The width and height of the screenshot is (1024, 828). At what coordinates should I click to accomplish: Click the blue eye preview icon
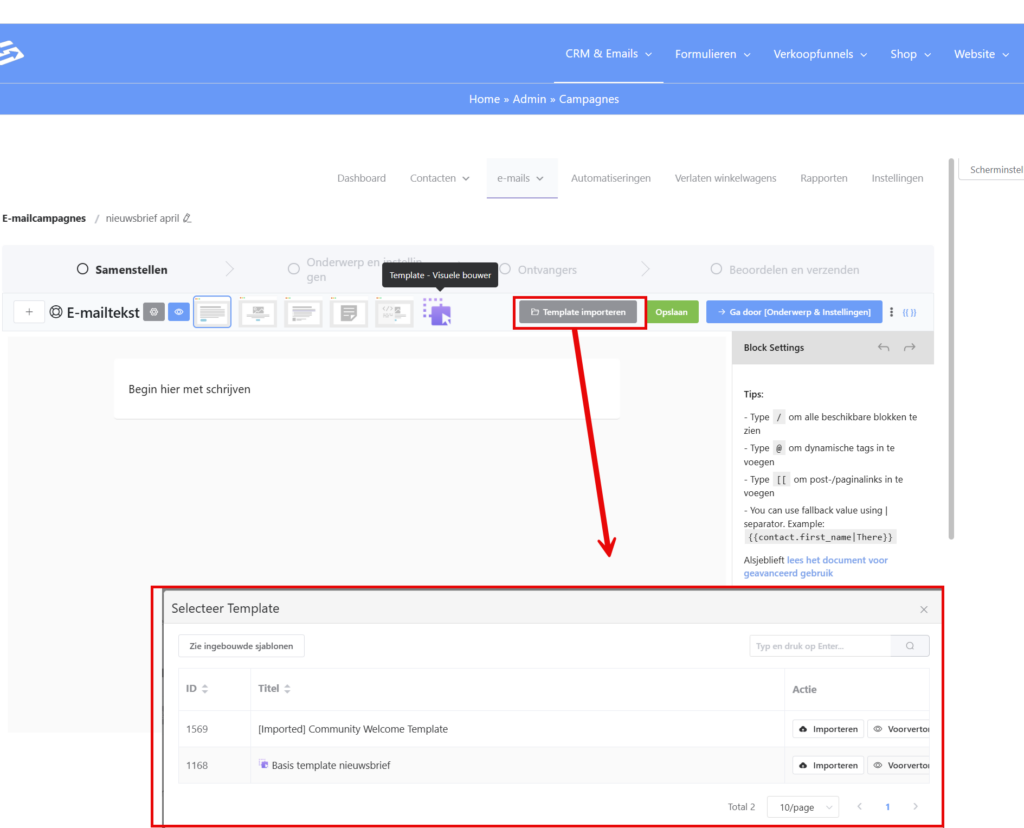point(179,312)
